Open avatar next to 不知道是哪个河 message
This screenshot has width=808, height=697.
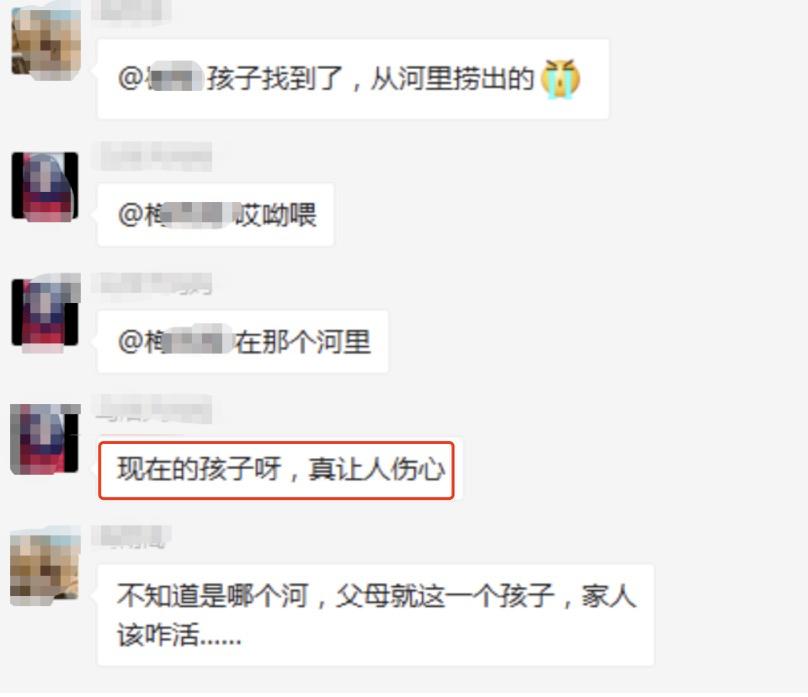(45, 569)
